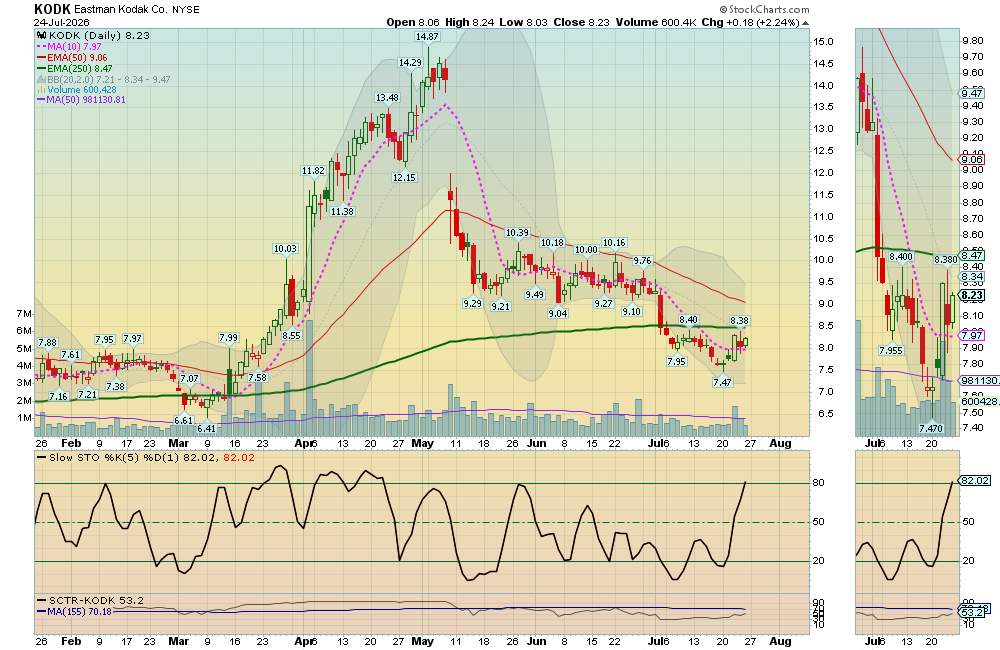Open the StockCharts.com copyright label
The width and height of the screenshot is (1000, 650).
764,10
